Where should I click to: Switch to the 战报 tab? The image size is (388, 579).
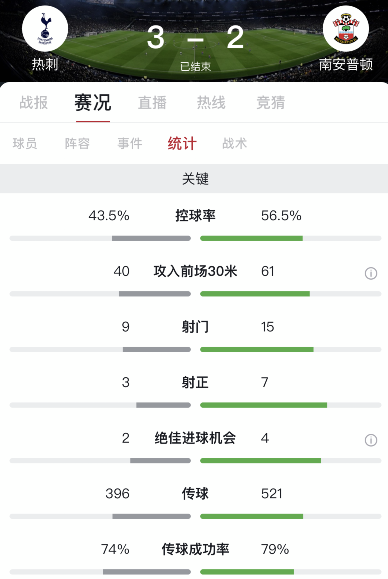click(x=34, y=102)
